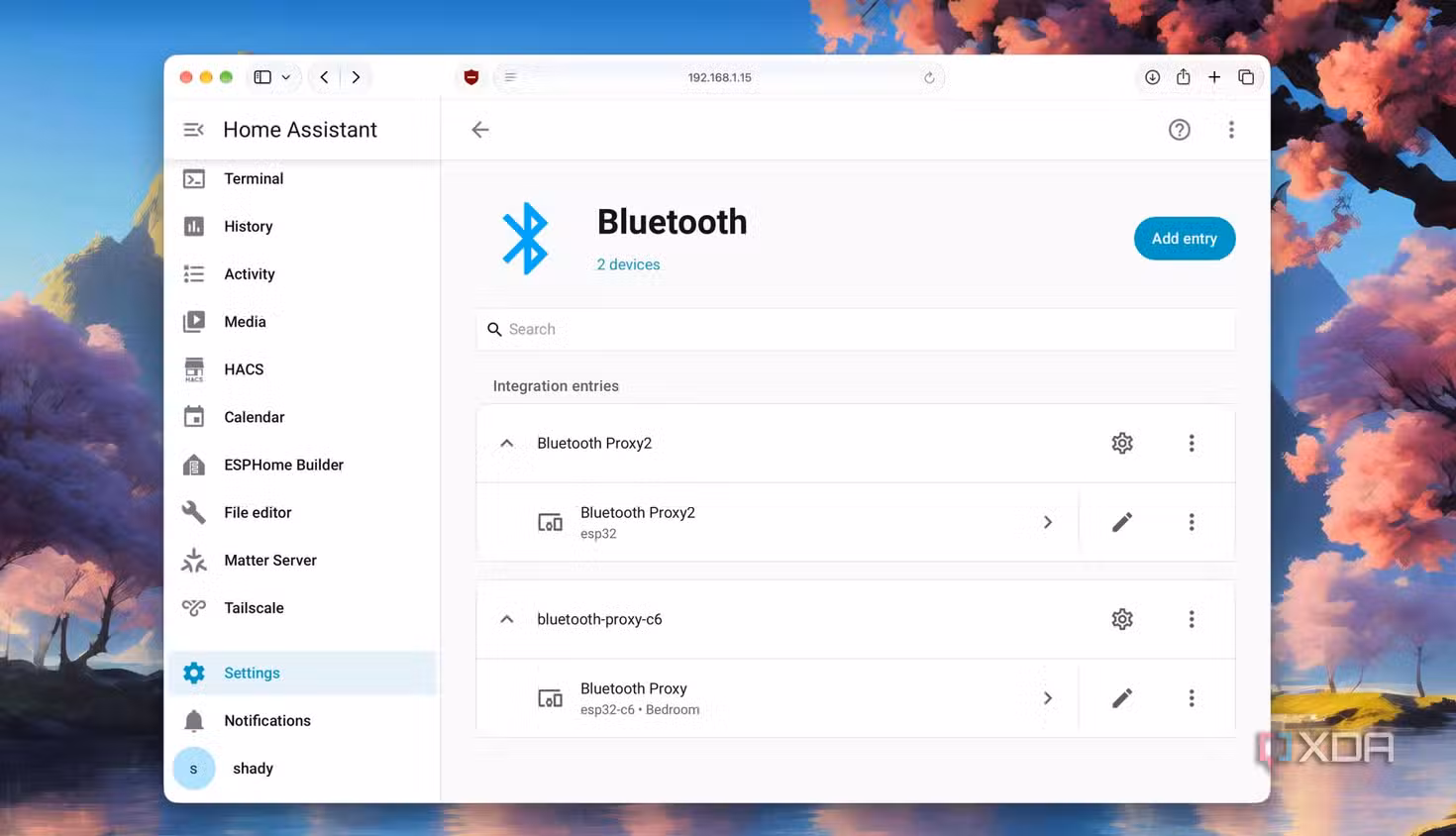Collapse the bluetooth-proxy-c6 entry
This screenshot has width=1456, height=836.
[x=507, y=619]
